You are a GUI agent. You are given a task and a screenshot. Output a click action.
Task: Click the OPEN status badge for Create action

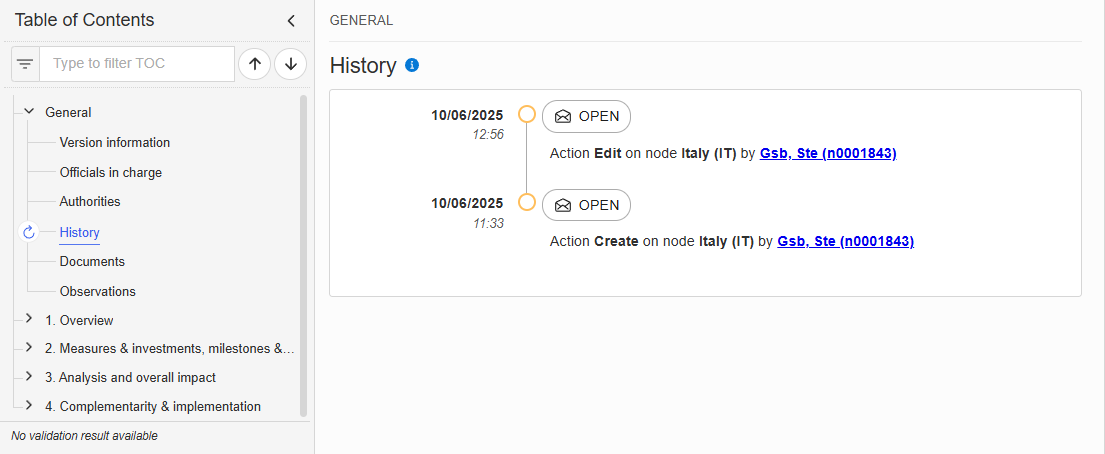tap(586, 205)
